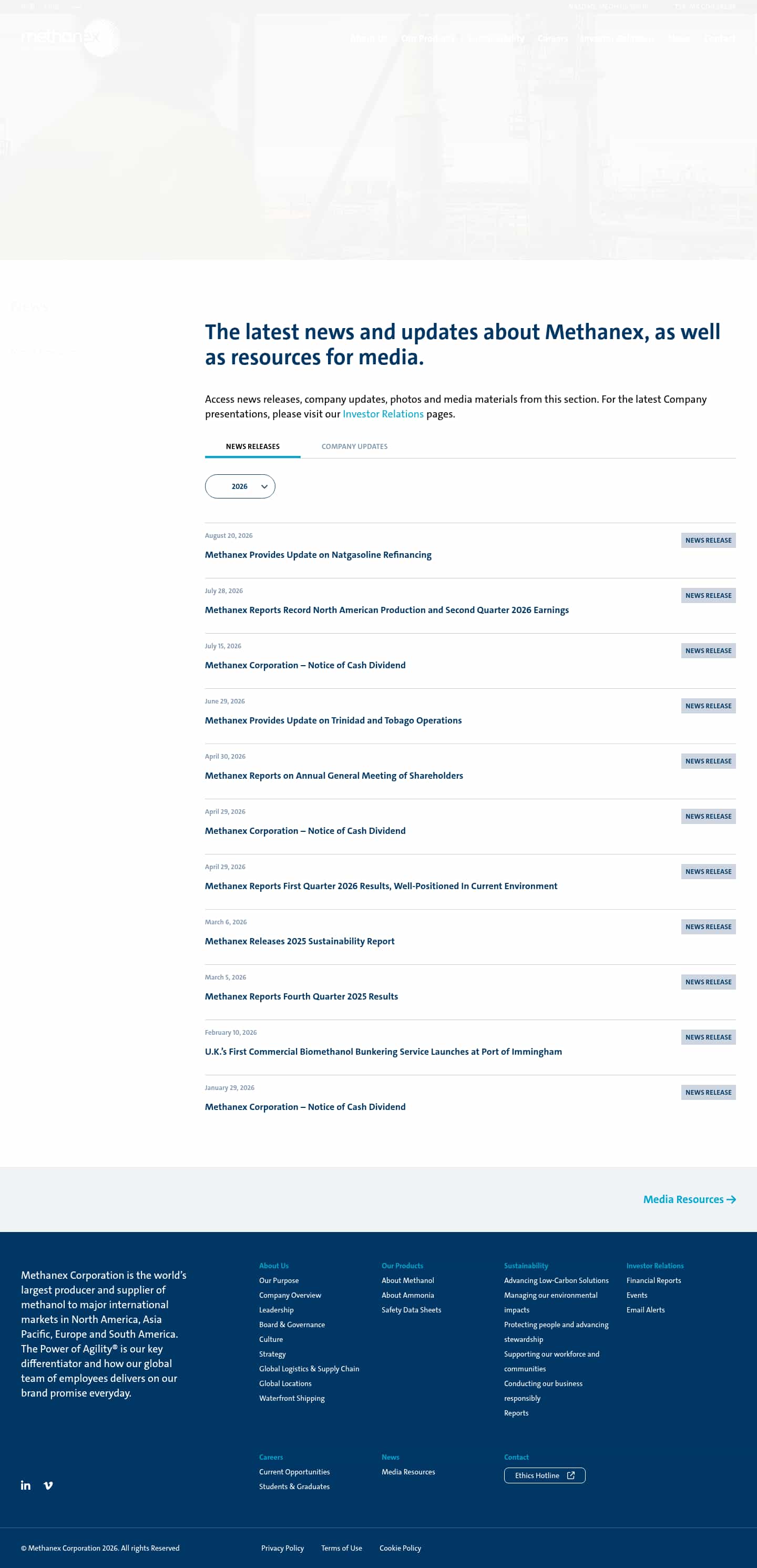
Task: Click the Sustainability footer heading
Action: [526, 1266]
